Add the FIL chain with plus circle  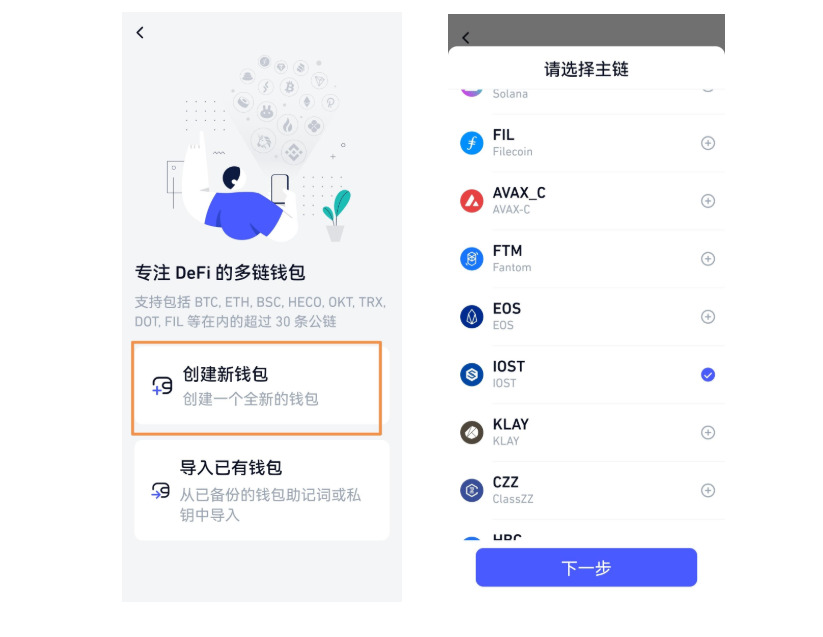coord(708,143)
